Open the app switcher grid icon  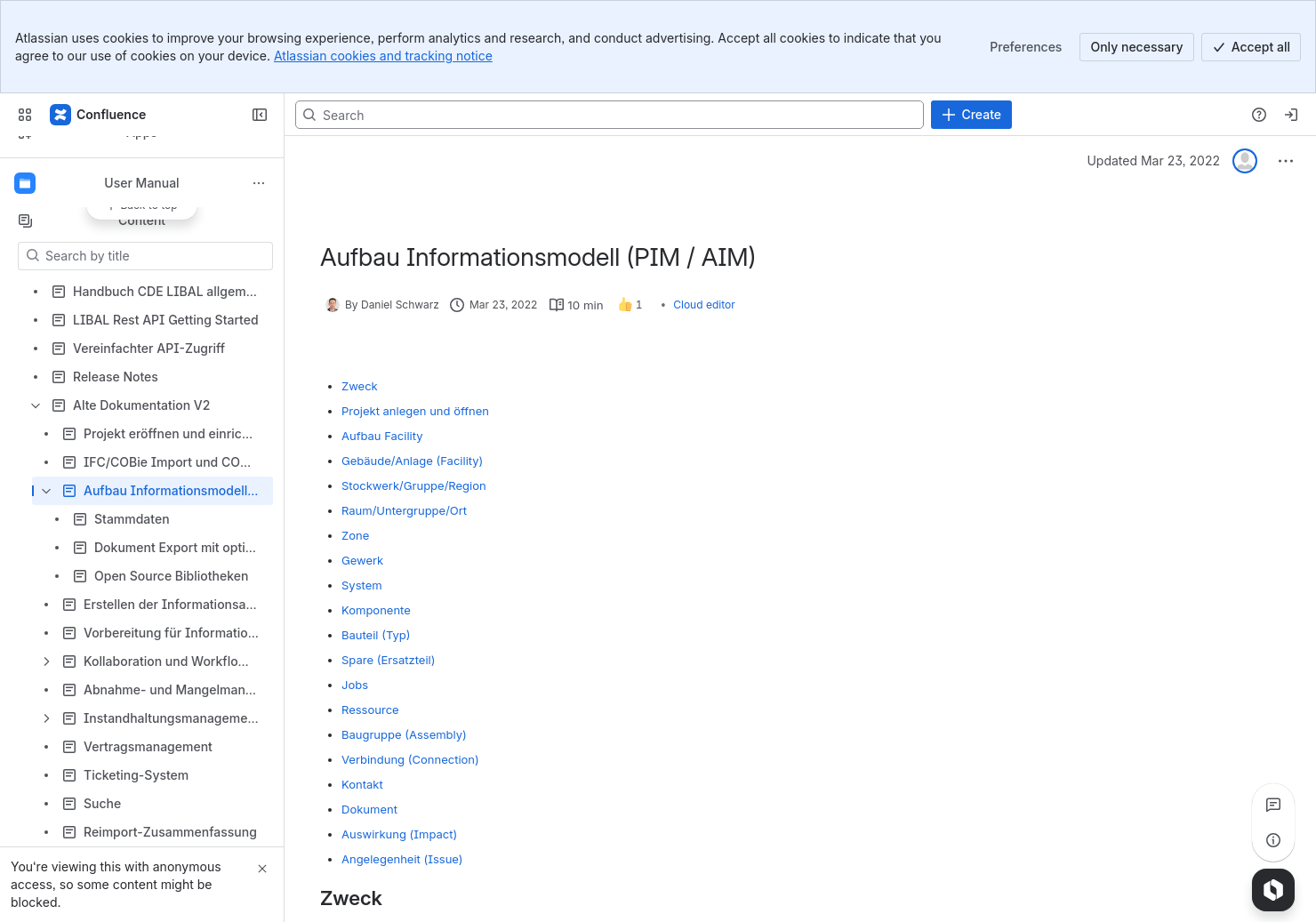pyautogui.click(x=25, y=115)
